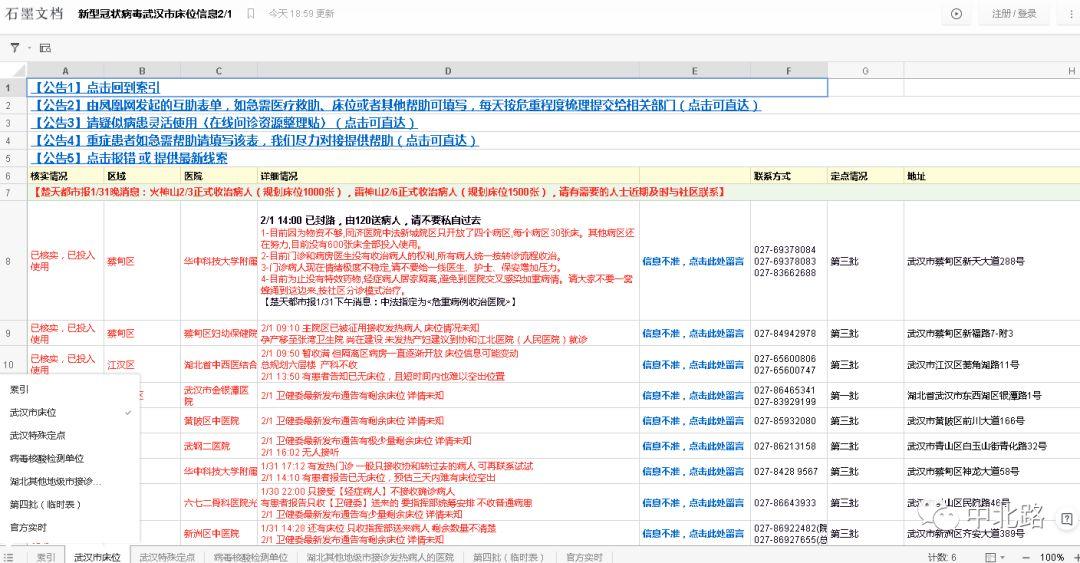Choose 索引 in sheet list popup
Screen dimensions: 1080x563
69,389
